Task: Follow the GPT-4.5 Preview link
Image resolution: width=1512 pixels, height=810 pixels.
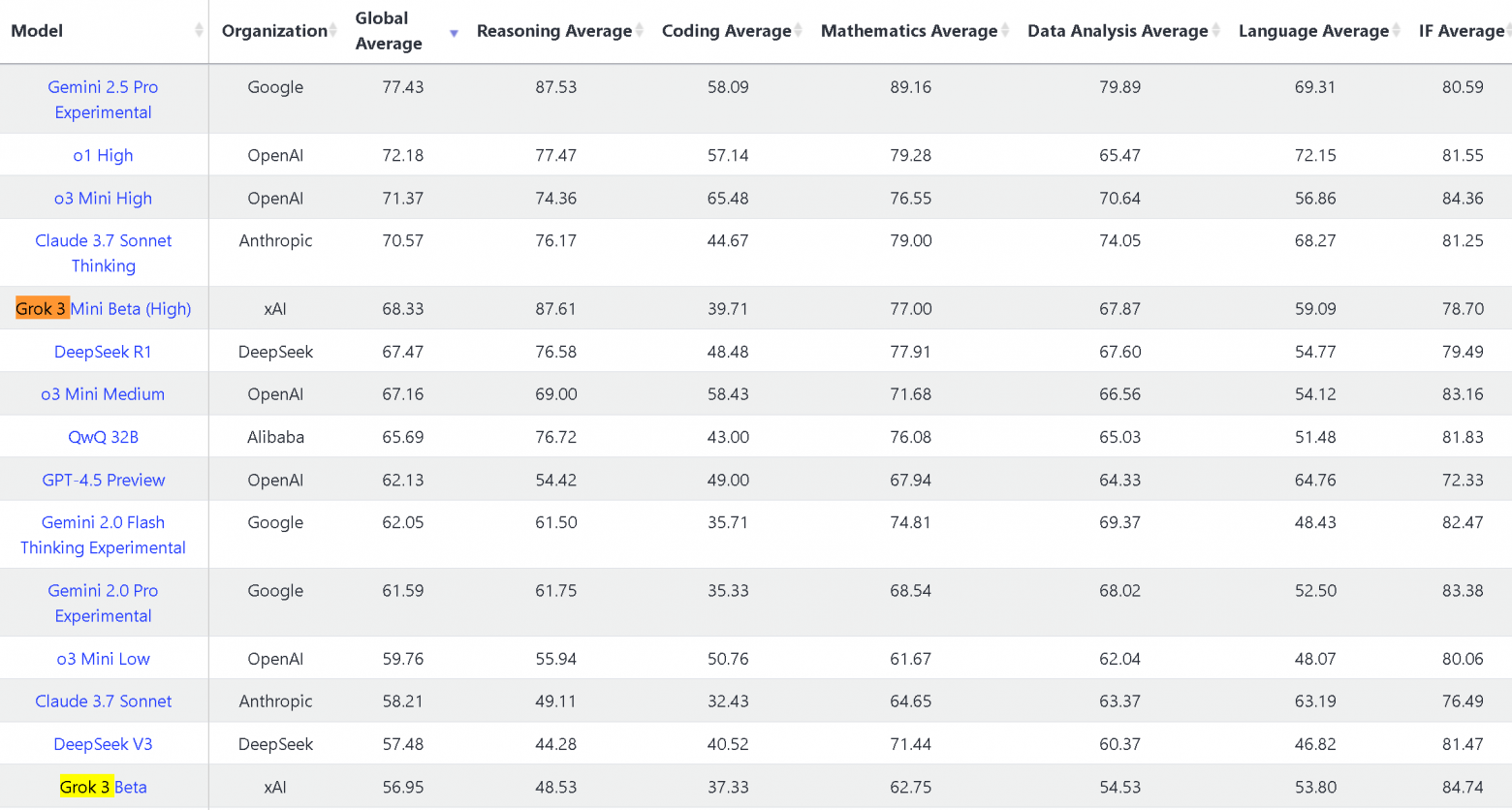Action: click(104, 480)
